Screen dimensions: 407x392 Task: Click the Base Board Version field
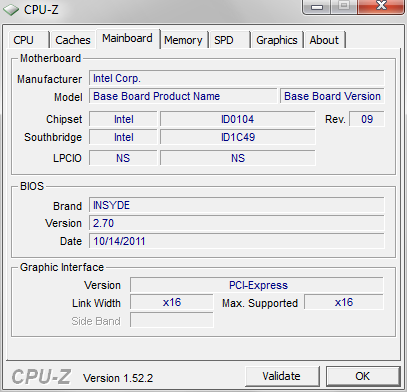pyautogui.click(x=332, y=96)
